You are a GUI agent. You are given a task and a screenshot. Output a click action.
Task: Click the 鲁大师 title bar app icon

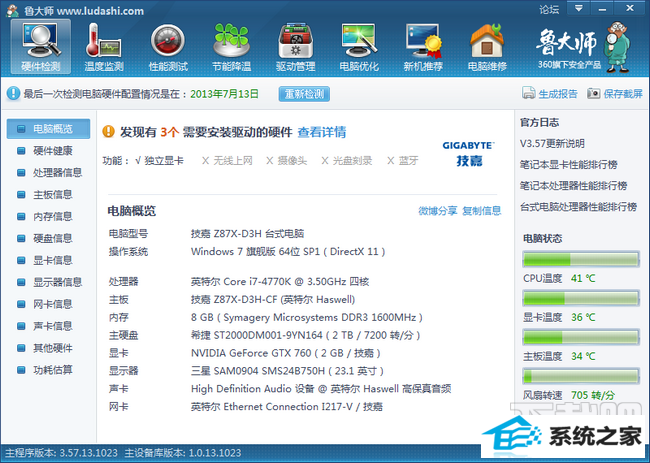(12, 10)
